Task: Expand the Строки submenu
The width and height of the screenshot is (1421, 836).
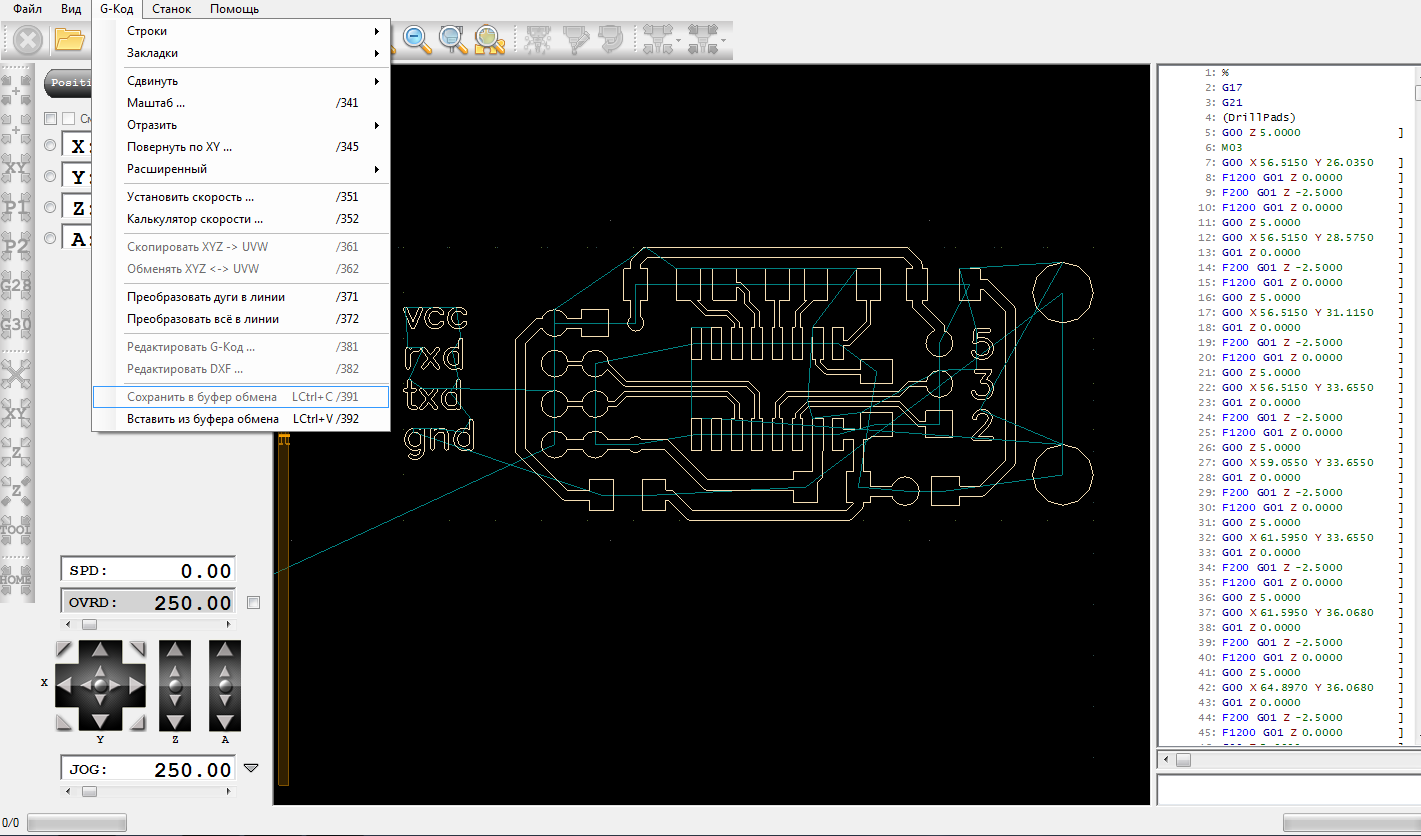Action: [x=240, y=31]
